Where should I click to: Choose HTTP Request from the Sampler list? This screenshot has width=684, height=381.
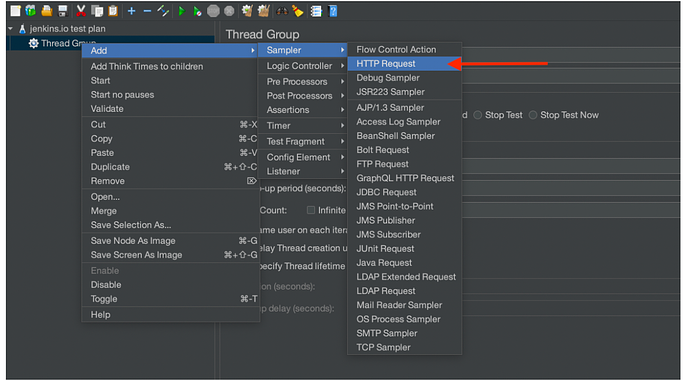tap(404, 64)
